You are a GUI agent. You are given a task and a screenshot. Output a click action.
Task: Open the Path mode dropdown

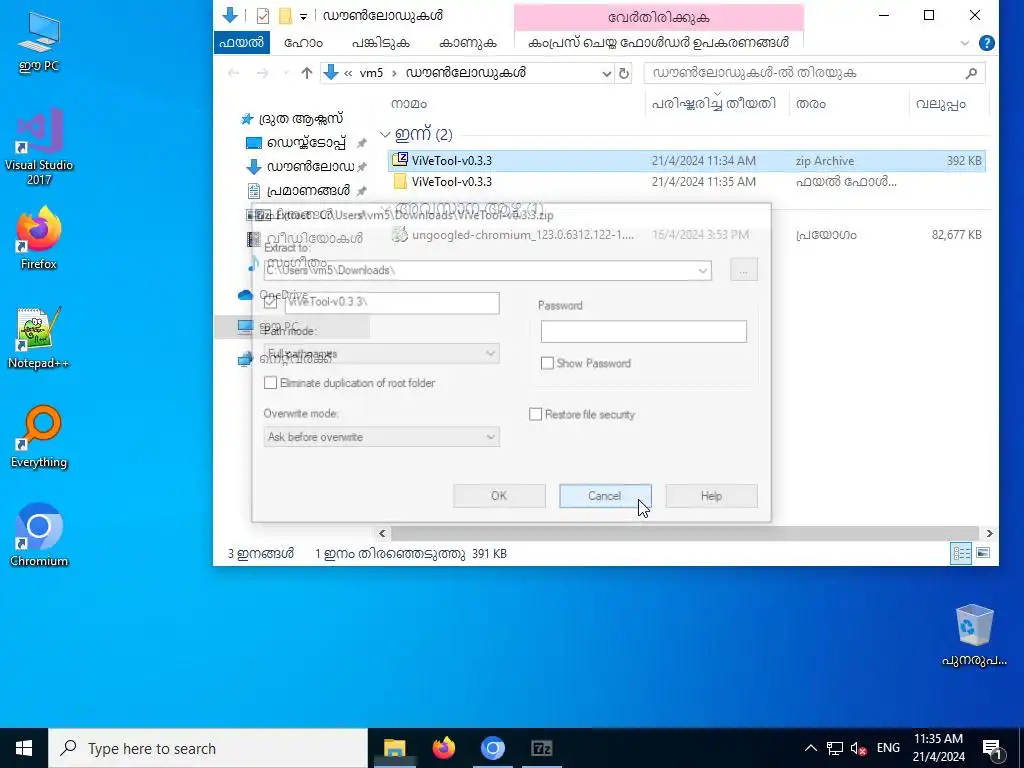[x=381, y=354]
